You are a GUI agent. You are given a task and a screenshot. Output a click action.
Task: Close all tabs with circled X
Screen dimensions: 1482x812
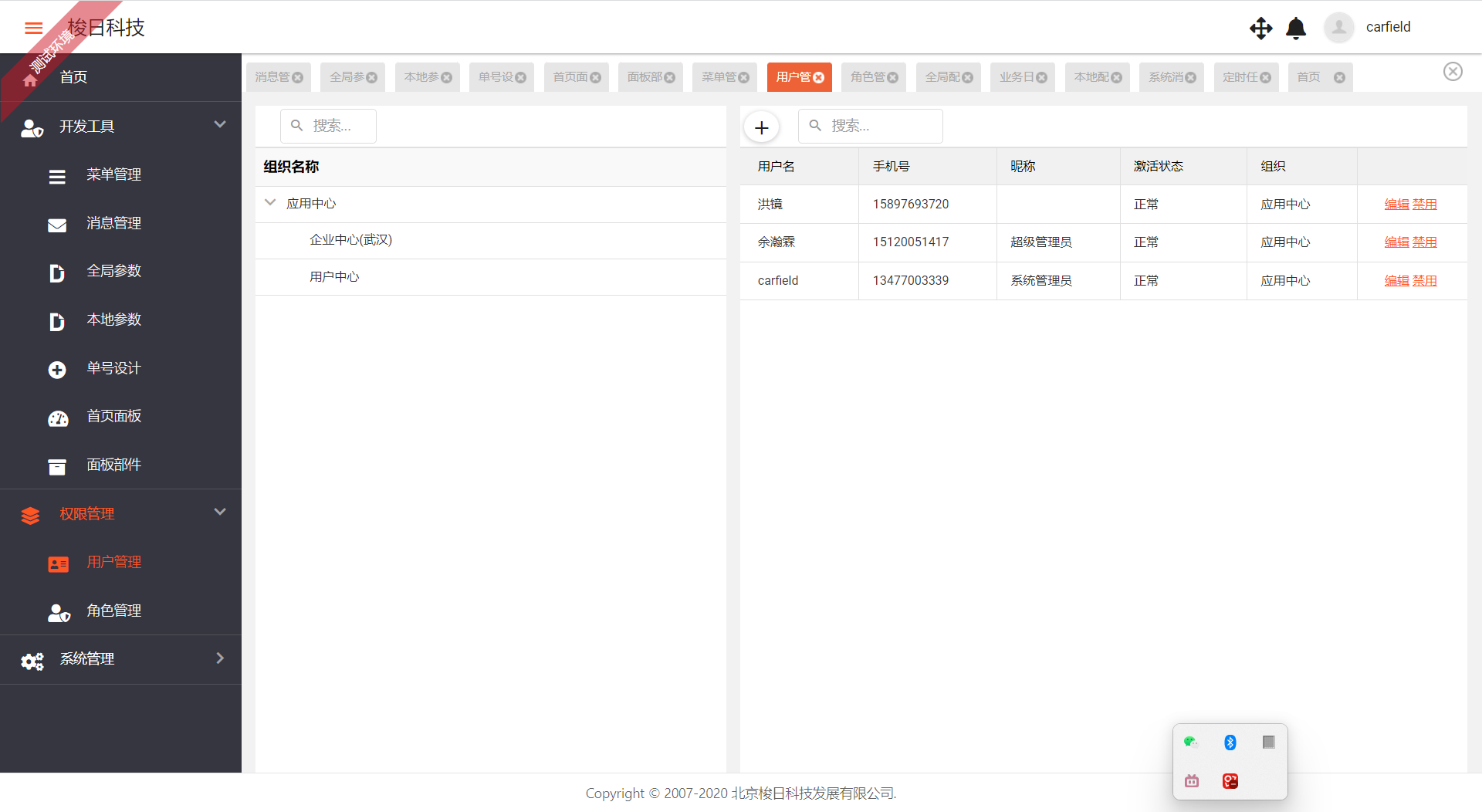click(x=1453, y=72)
